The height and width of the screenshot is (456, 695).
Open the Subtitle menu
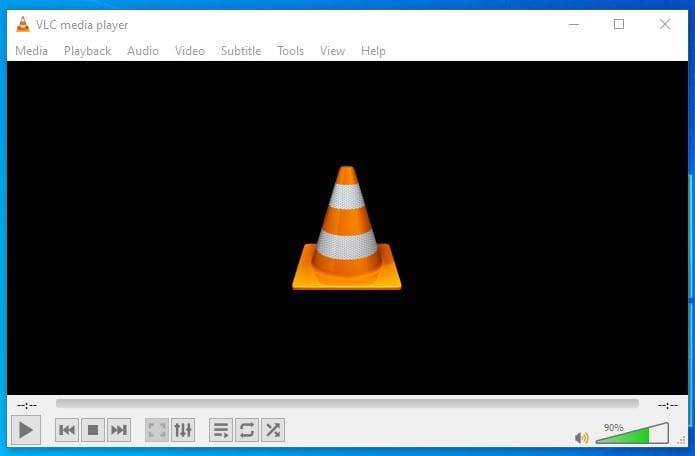[241, 51]
